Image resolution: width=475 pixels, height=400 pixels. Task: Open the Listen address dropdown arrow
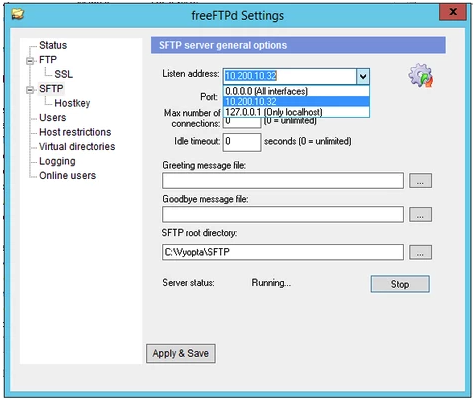click(363, 77)
